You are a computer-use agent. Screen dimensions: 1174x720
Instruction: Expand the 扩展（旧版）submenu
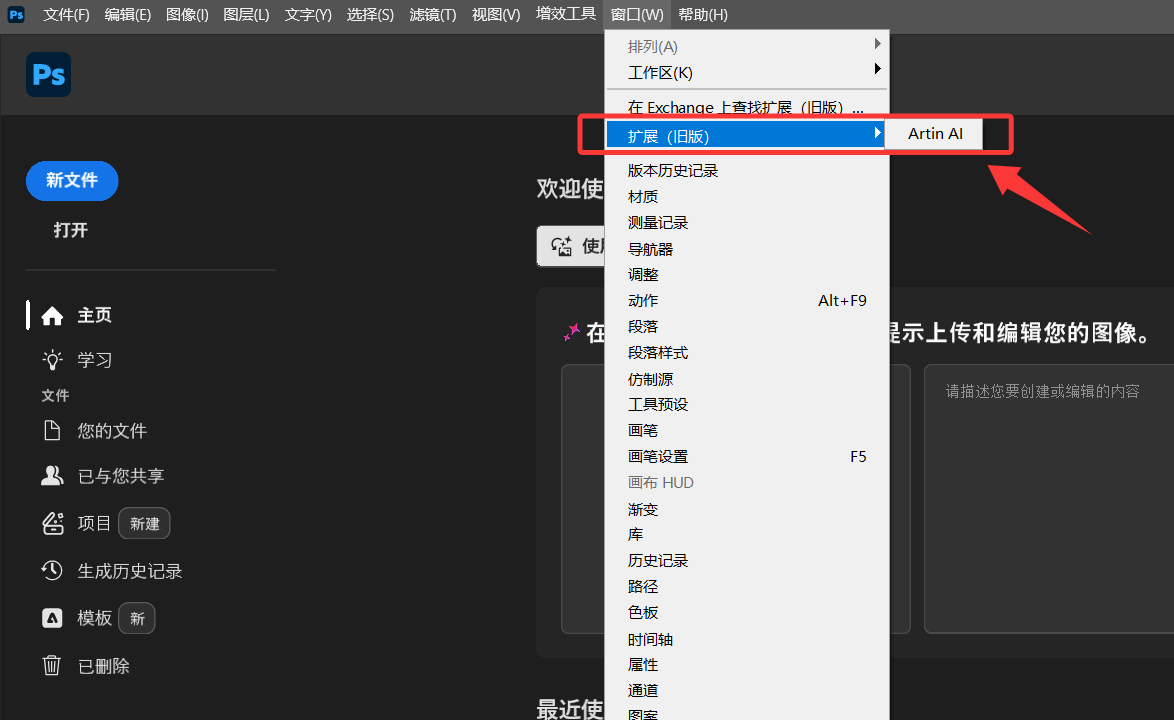[746, 136]
